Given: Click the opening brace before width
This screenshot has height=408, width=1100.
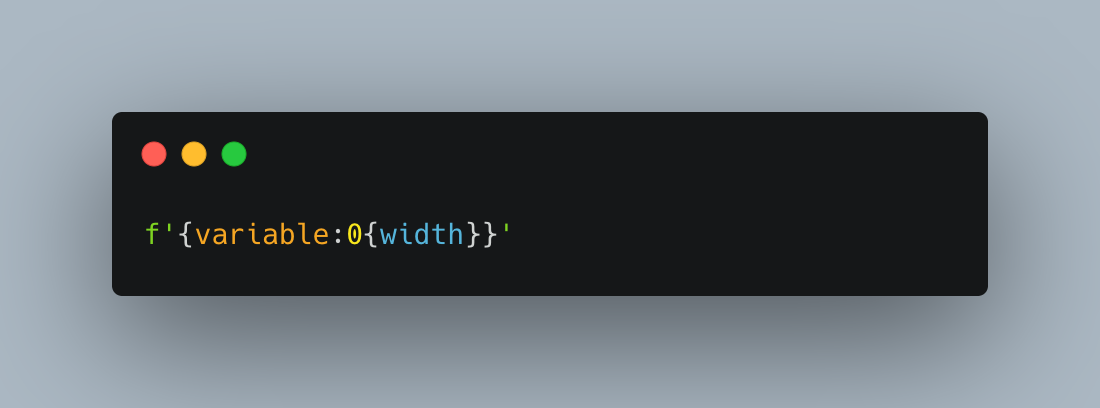Looking at the screenshot, I should coord(371,234).
